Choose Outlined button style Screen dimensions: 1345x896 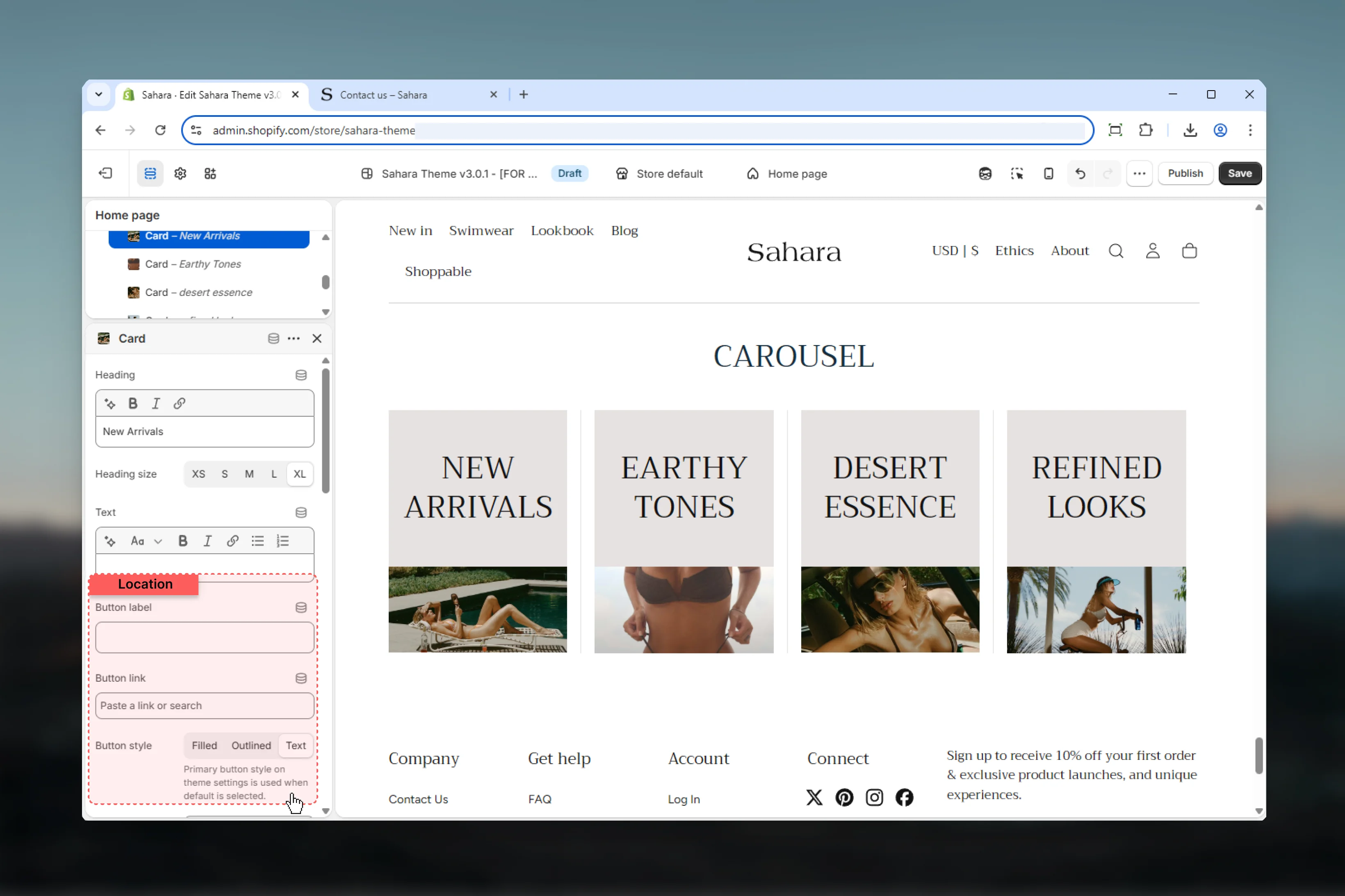tap(251, 745)
